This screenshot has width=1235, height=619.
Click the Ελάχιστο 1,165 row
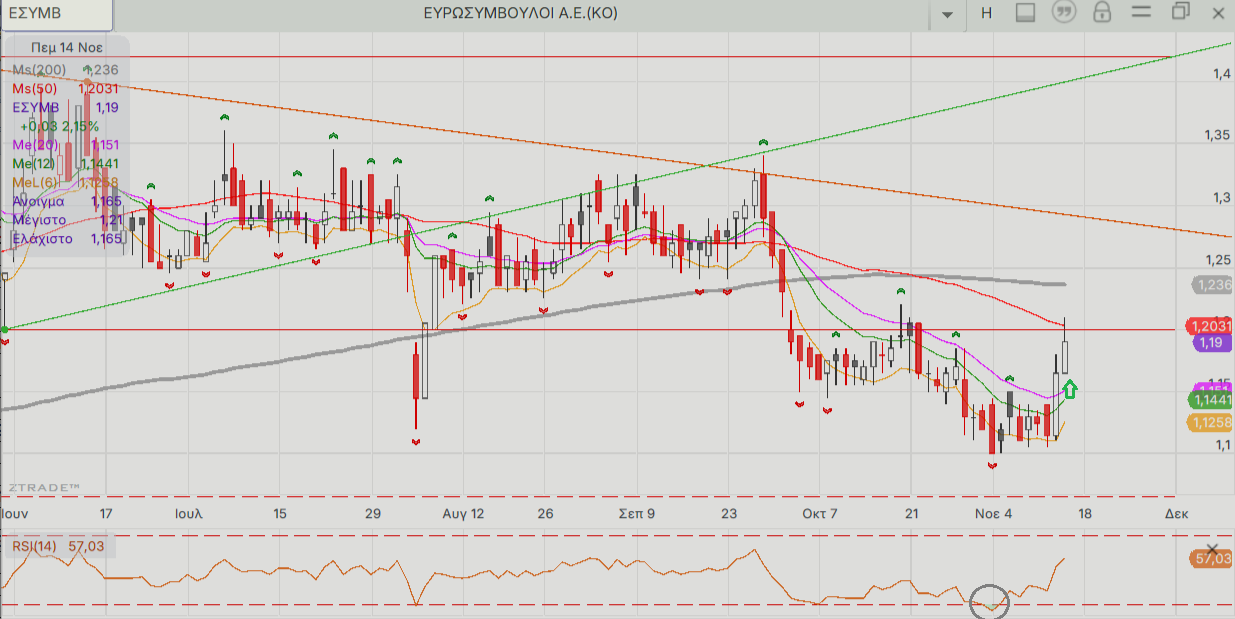pos(66,238)
